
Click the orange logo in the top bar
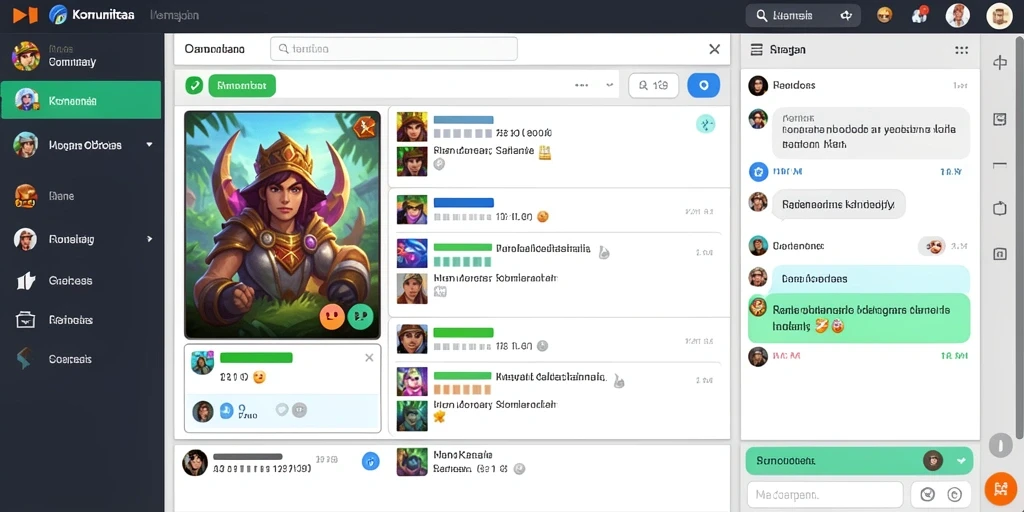(x=25, y=14)
